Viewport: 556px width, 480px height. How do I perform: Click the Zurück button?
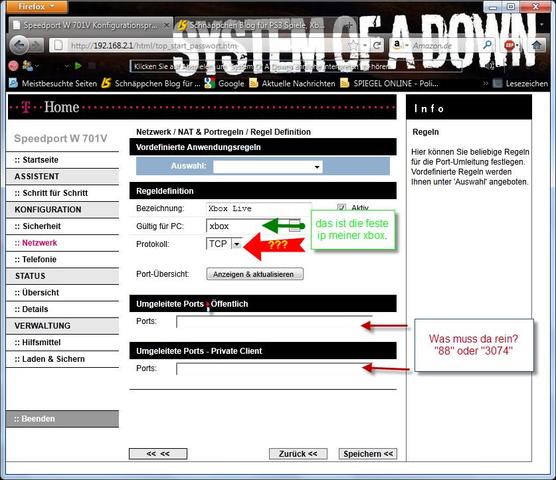[298, 454]
